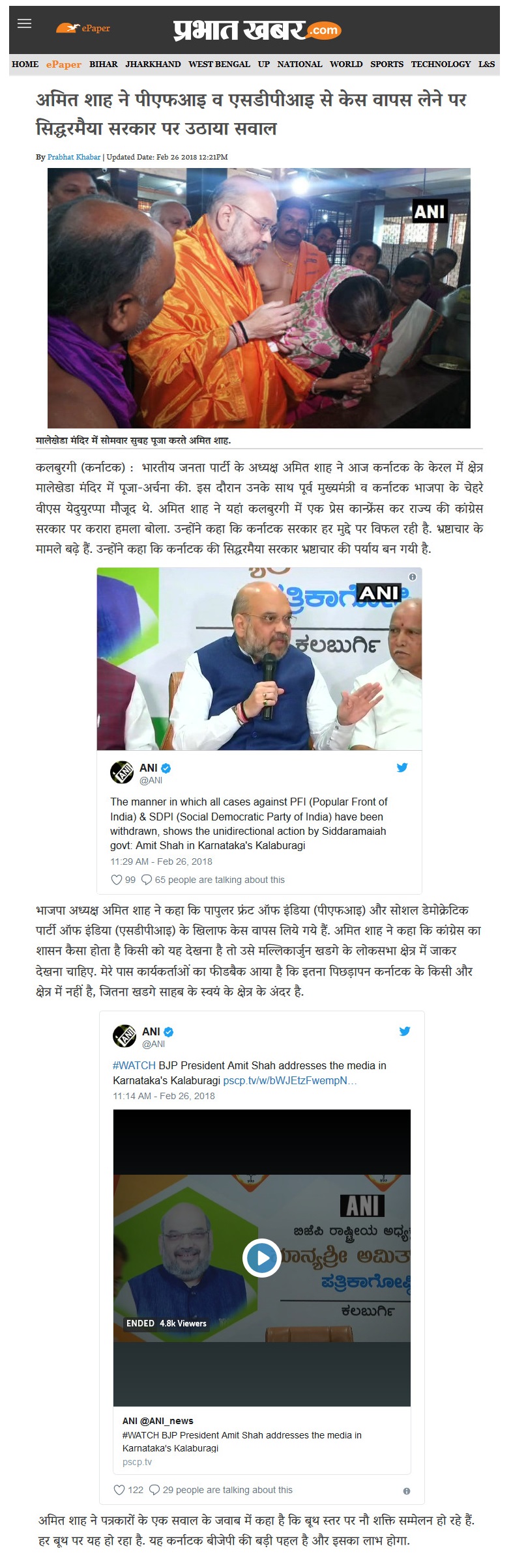Click the Prabhat Khabar author link
Screen dimensions: 511x1568
coord(74,157)
